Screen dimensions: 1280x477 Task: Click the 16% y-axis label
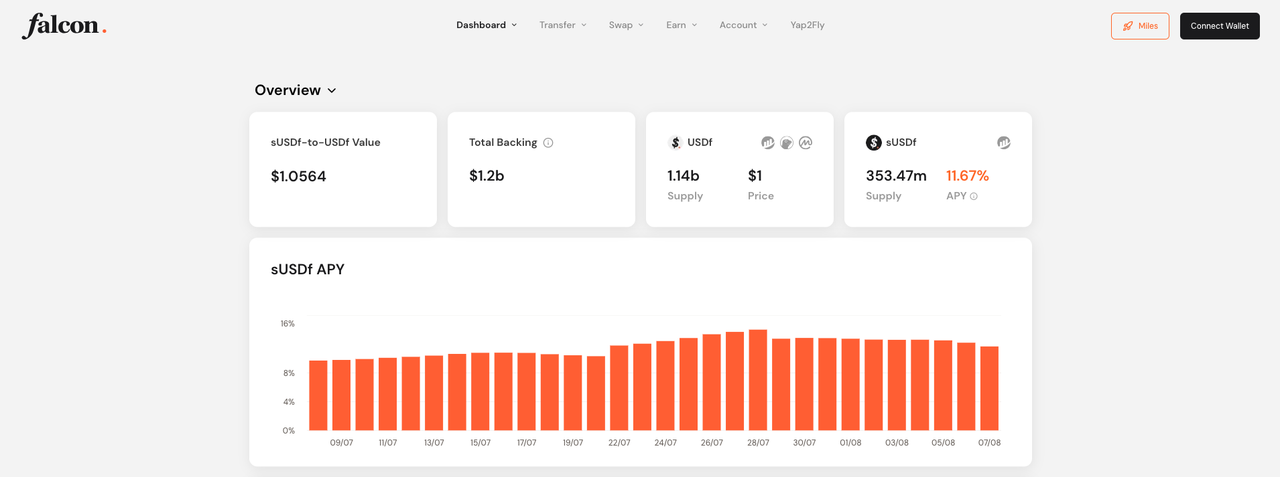[288, 324]
